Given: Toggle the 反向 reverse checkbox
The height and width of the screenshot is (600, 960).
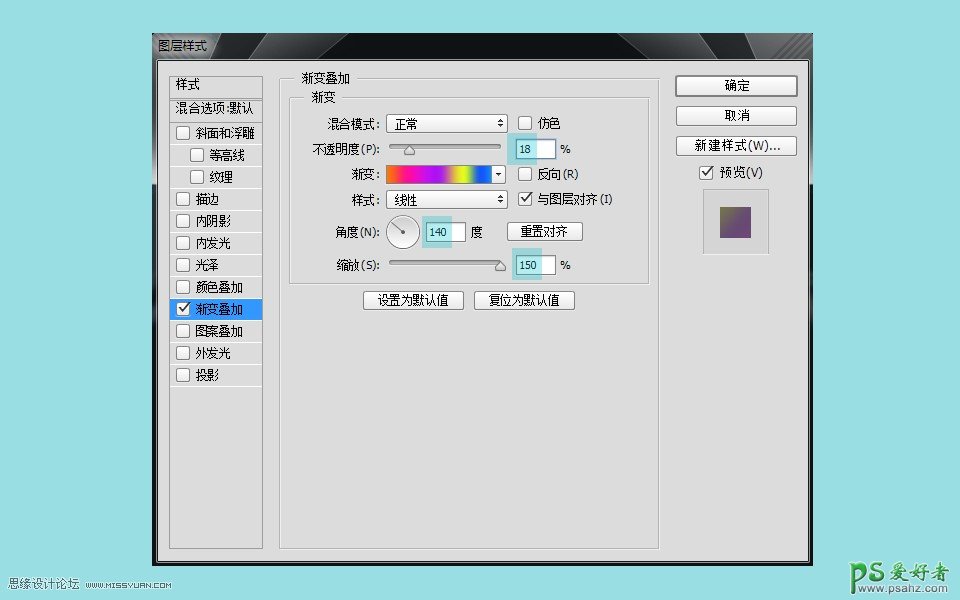Looking at the screenshot, I should click(525, 174).
